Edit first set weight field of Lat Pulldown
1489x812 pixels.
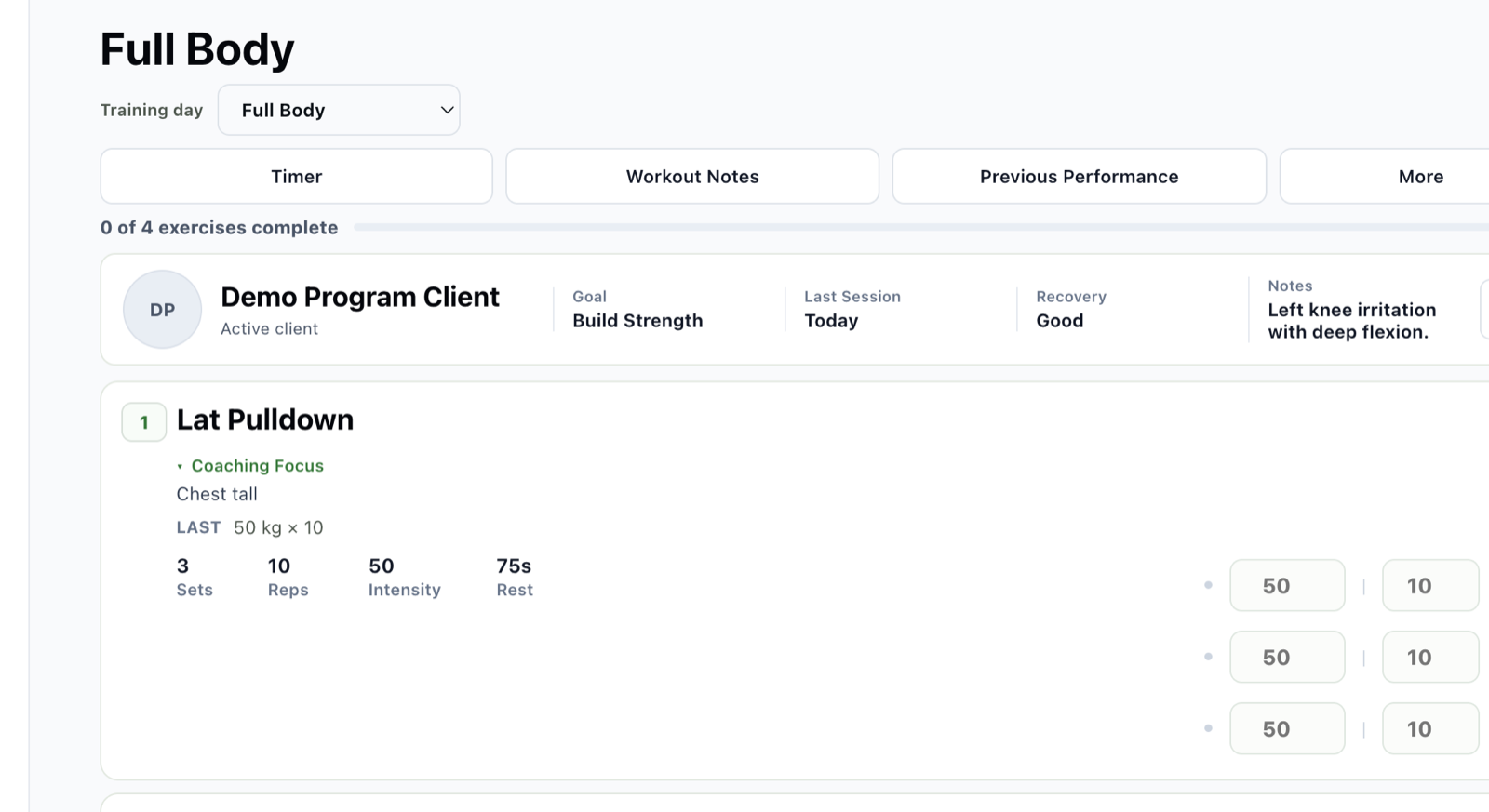click(x=1287, y=585)
